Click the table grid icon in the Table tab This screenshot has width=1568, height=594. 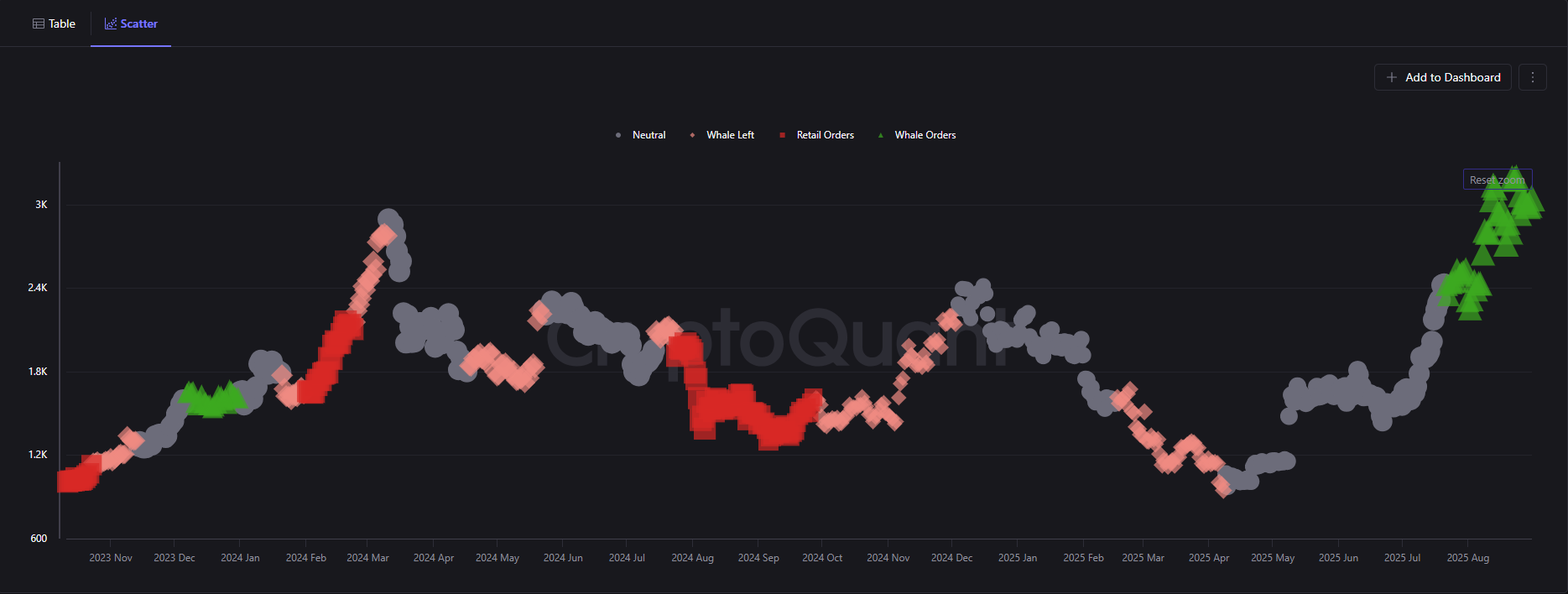(x=39, y=23)
